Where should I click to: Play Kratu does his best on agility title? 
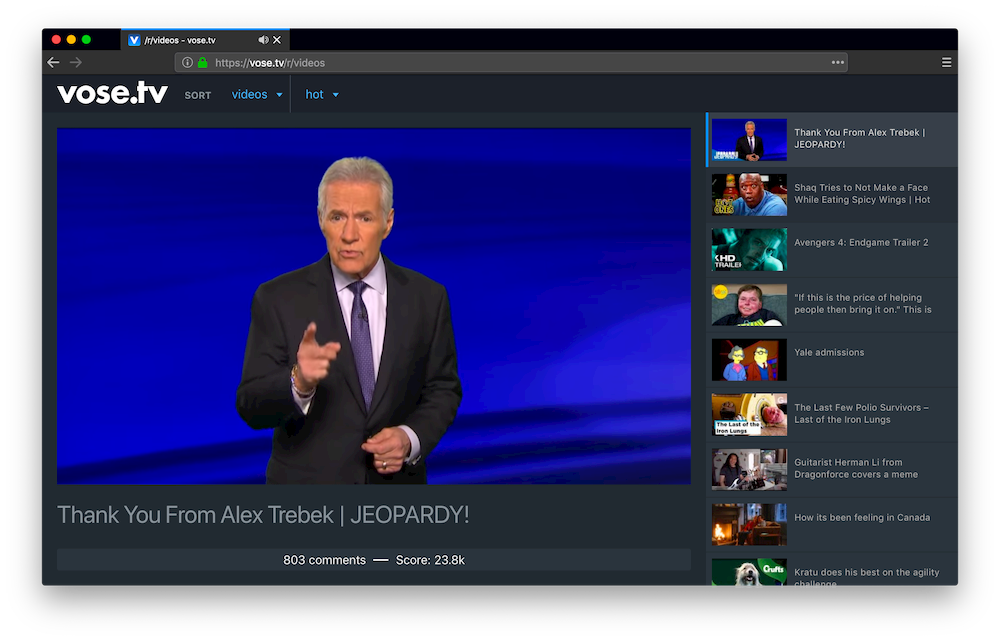point(867,577)
